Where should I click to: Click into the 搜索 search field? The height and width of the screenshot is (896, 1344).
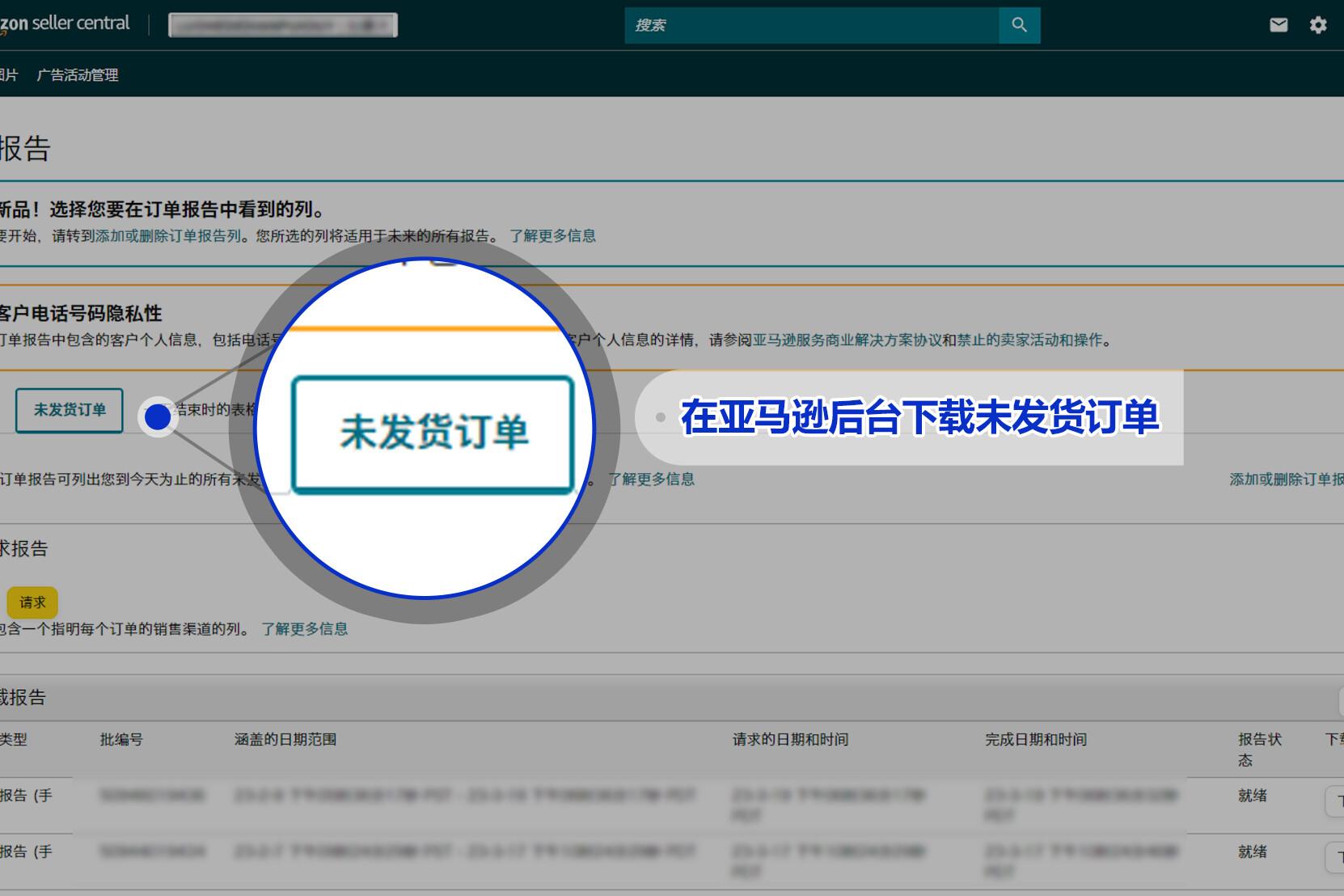pyautogui.click(x=812, y=25)
